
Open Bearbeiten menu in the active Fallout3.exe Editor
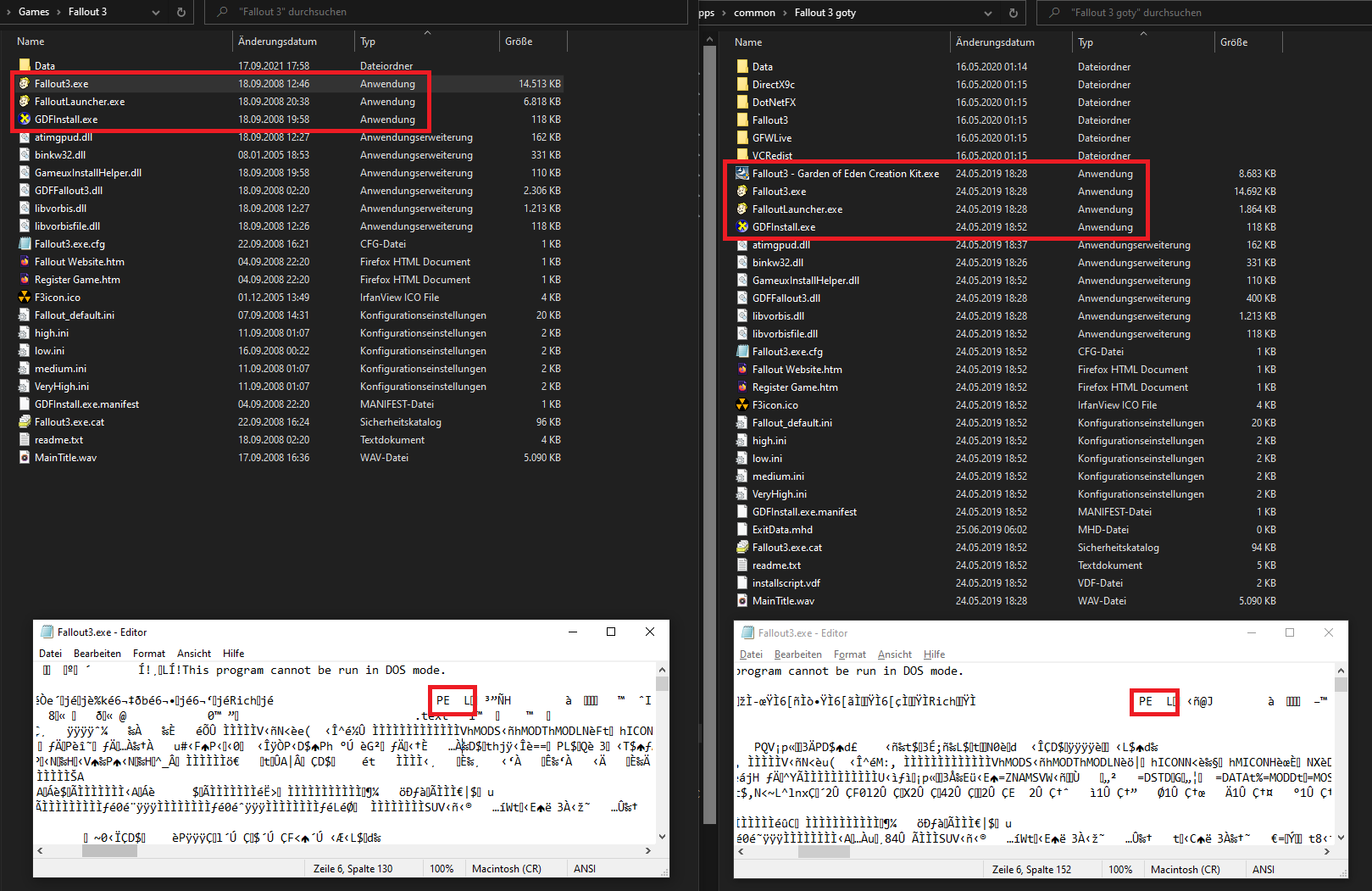point(97,653)
